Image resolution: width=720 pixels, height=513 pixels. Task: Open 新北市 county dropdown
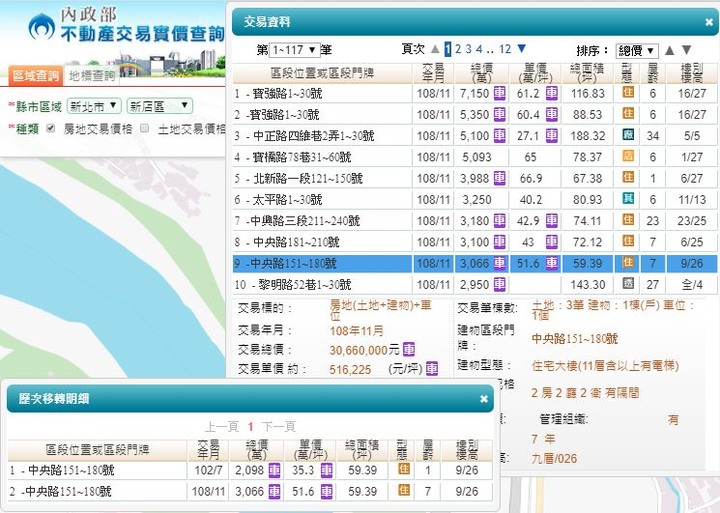(x=94, y=106)
